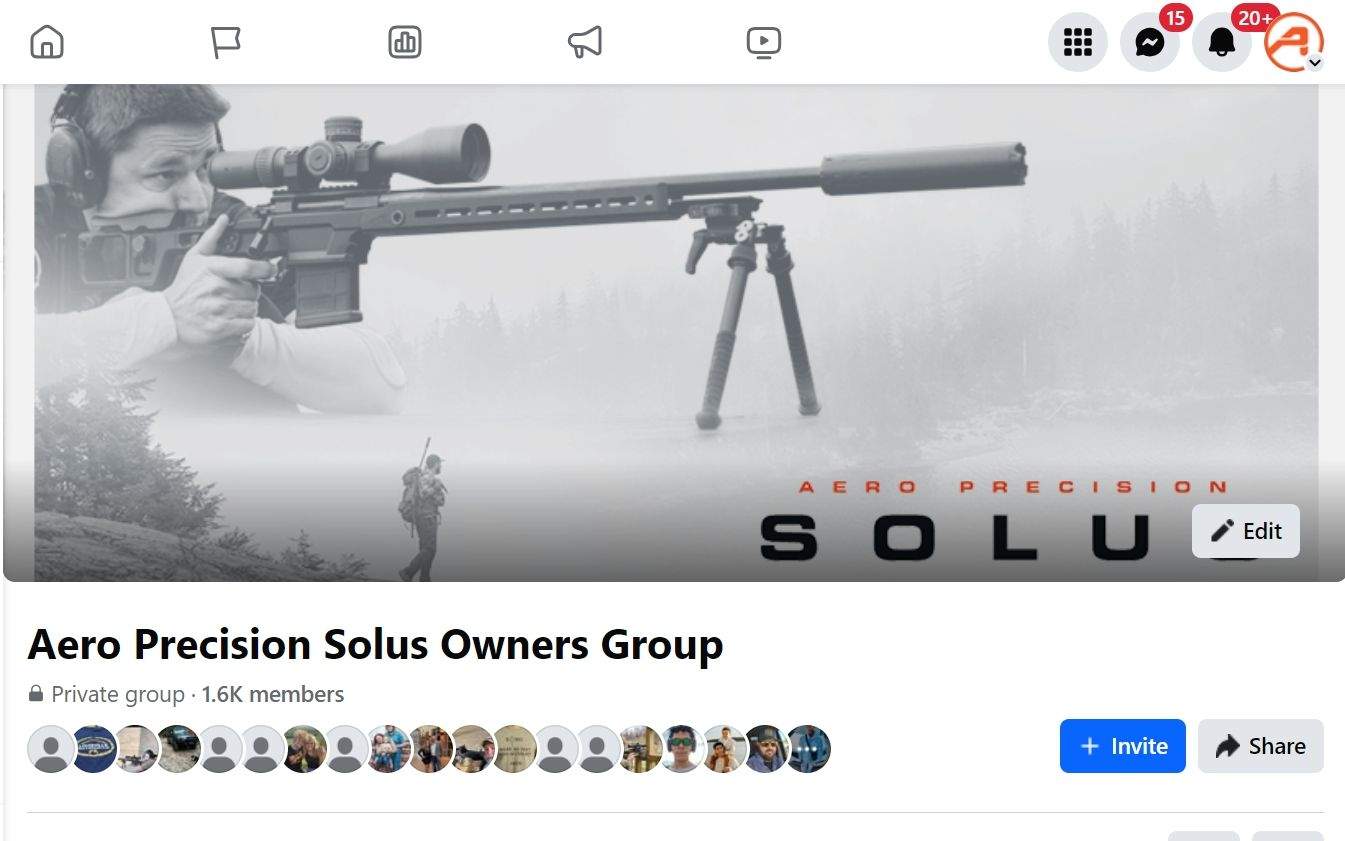Click the green sunglasses member avatar

(x=681, y=749)
